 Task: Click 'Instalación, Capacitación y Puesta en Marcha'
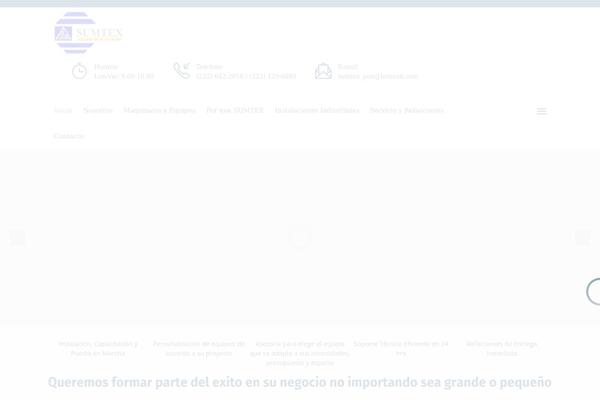tap(98, 349)
